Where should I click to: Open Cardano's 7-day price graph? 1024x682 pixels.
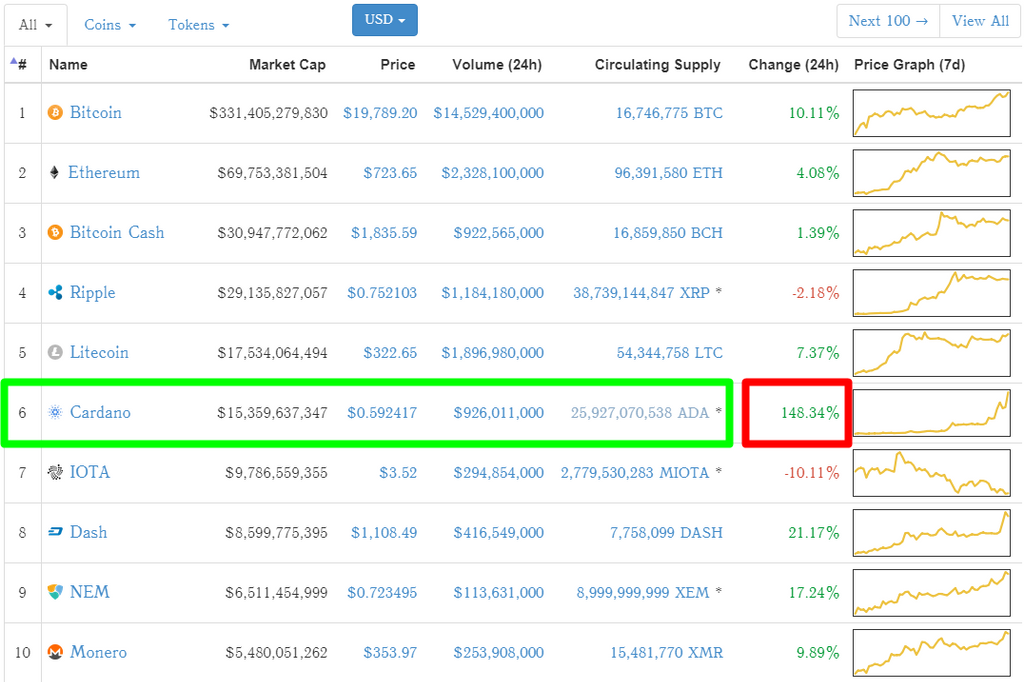[x=932, y=412]
